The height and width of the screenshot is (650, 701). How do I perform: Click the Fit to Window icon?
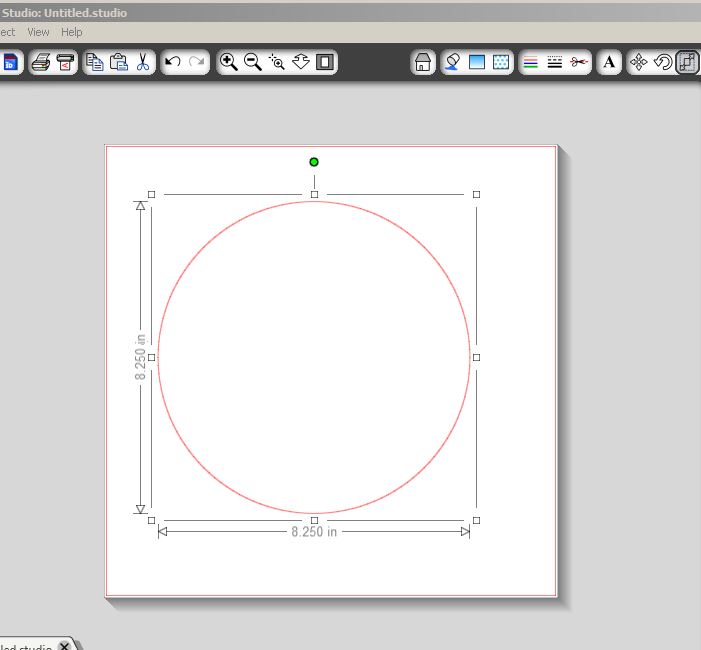click(325, 62)
